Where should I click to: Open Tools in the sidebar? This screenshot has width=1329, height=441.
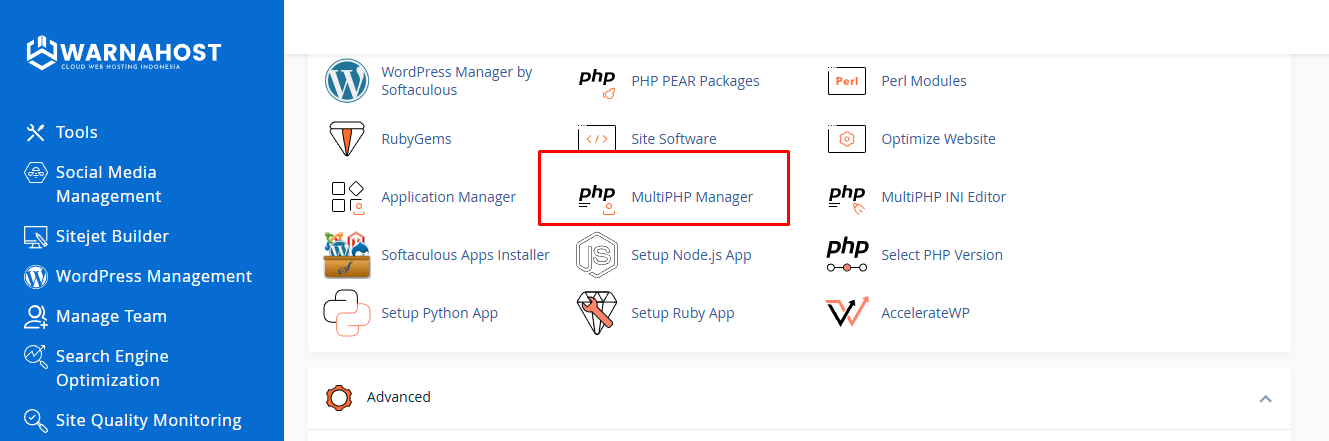76,132
